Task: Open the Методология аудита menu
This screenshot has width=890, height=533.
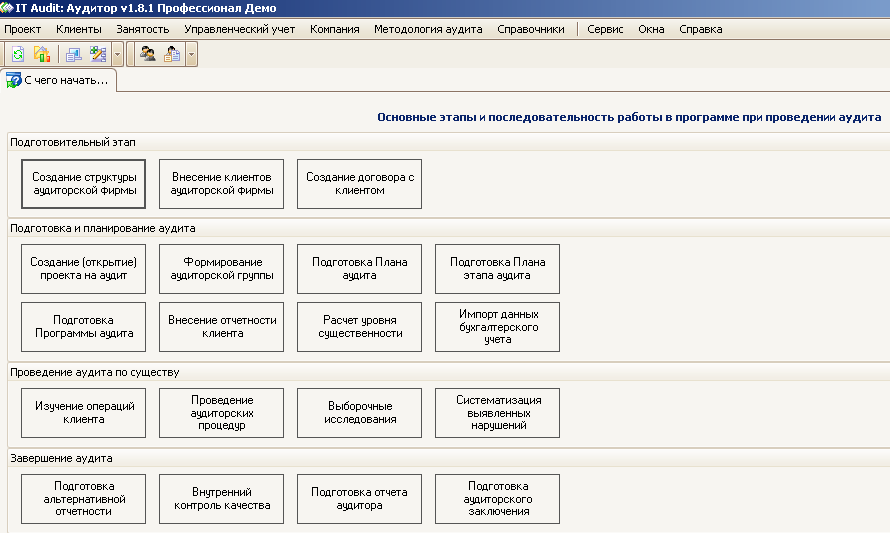Action: click(x=428, y=29)
